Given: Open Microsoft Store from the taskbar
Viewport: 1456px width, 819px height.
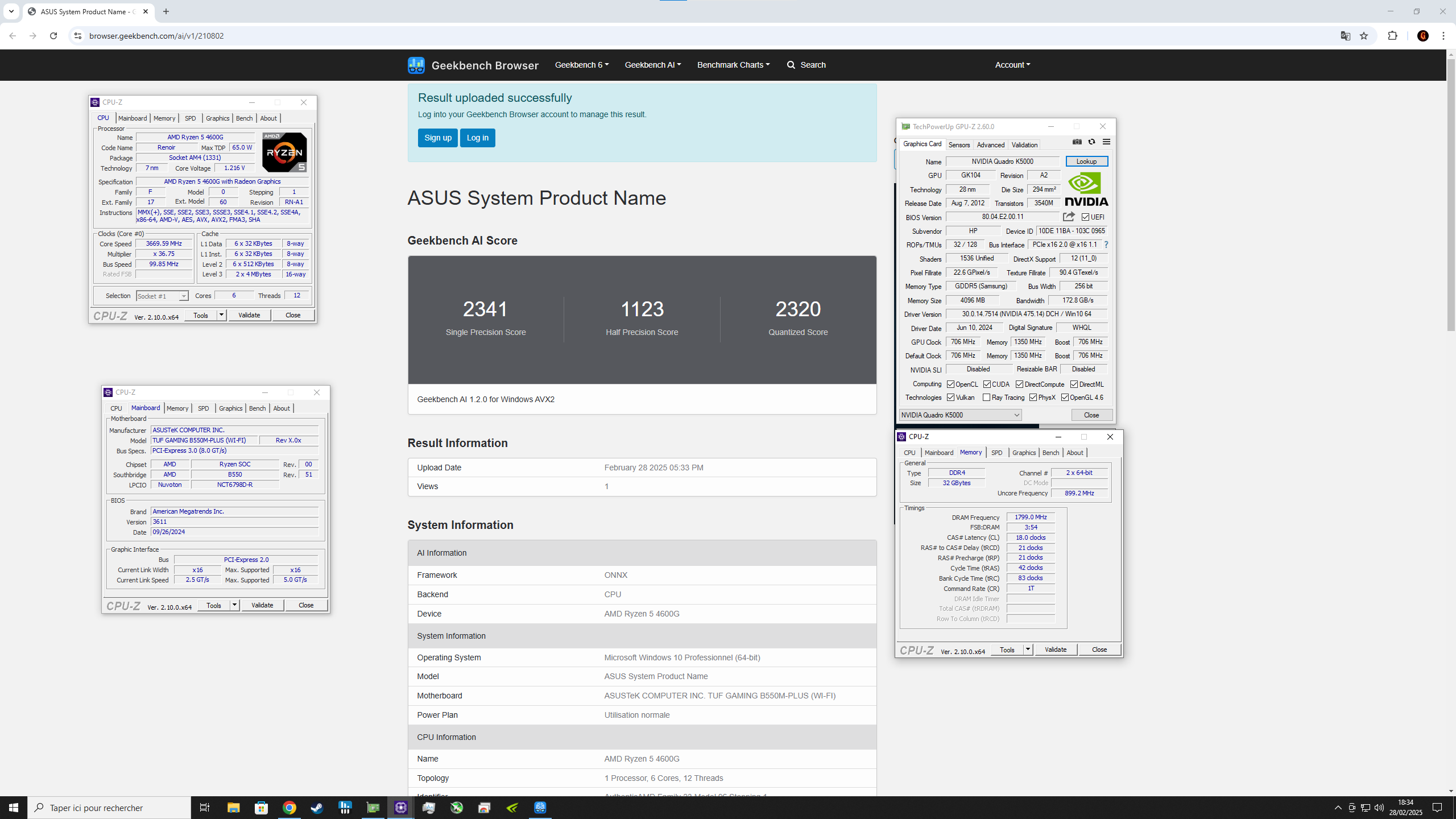Looking at the screenshot, I should [261, 808].
